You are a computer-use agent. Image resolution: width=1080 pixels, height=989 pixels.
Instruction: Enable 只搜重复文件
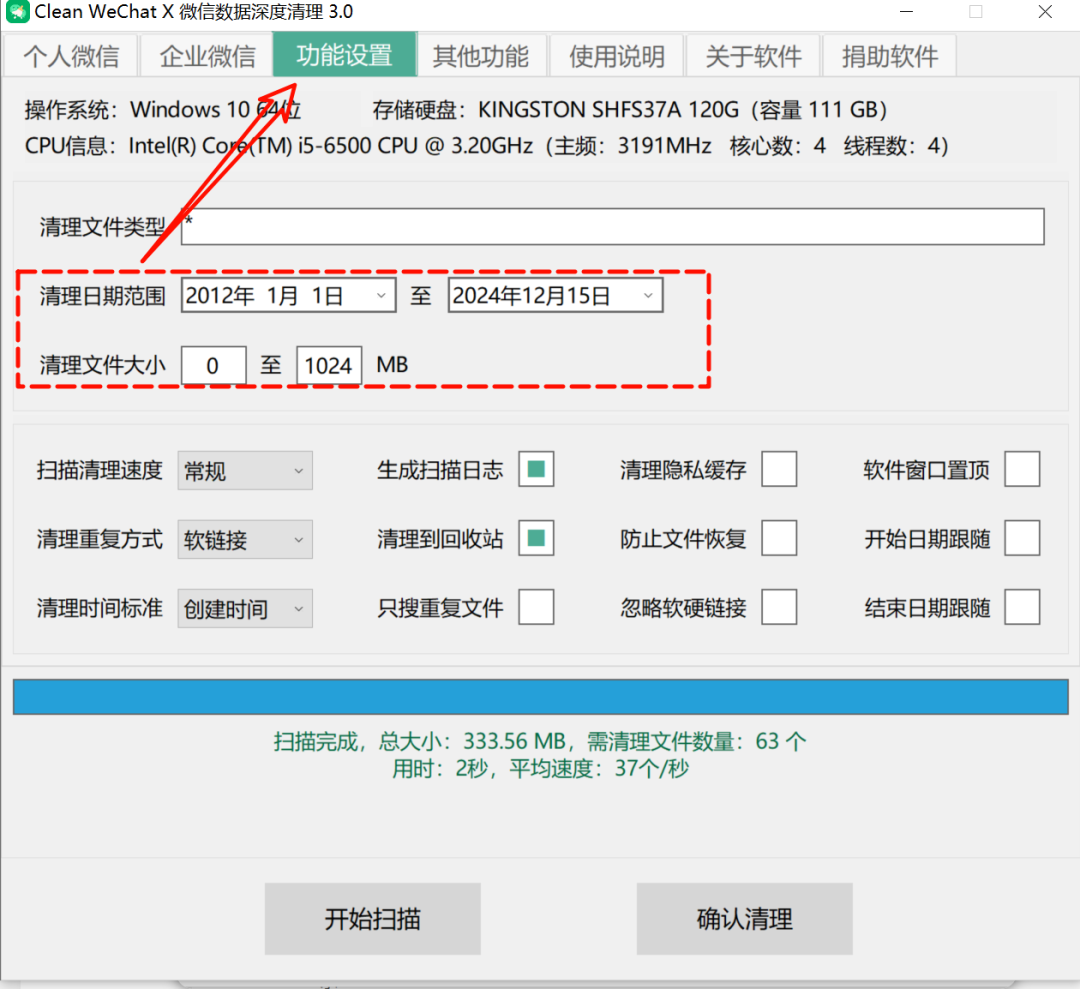point(536,607)
